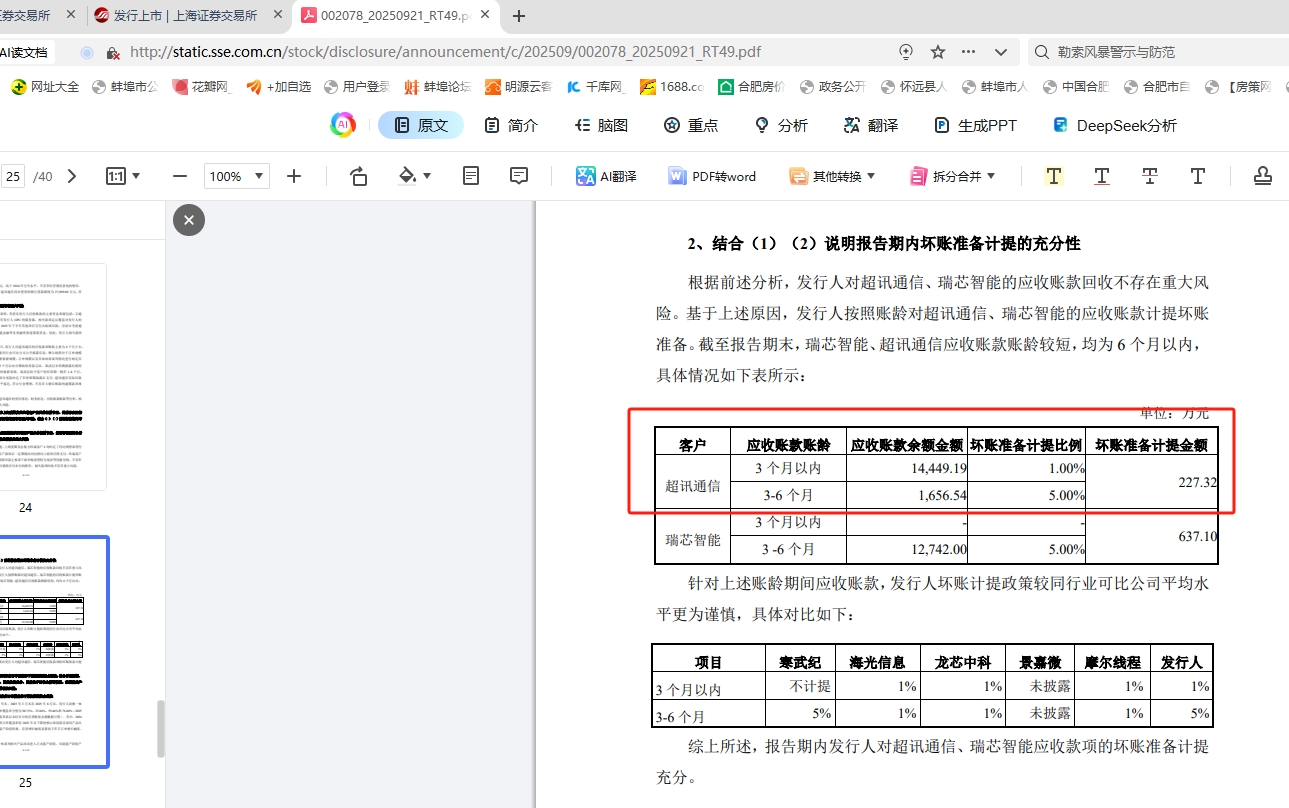Zoom in with the plus button
The image size is (1289, 808).
(294, 176)
